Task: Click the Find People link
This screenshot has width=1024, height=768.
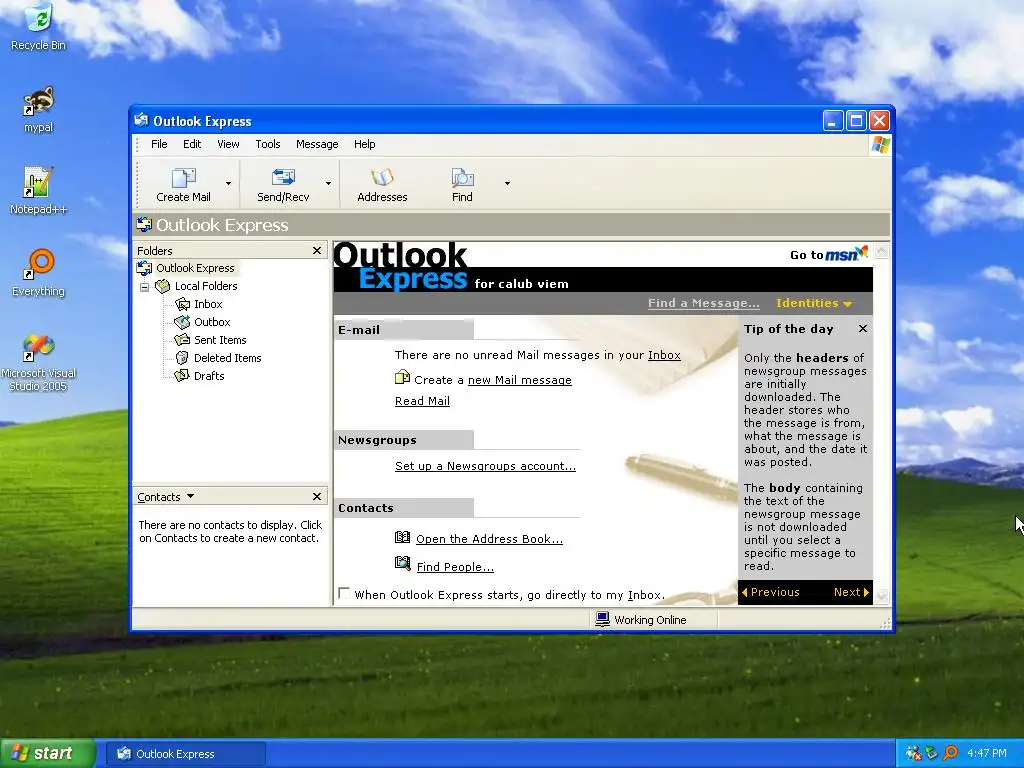Action: click(455, 567)
